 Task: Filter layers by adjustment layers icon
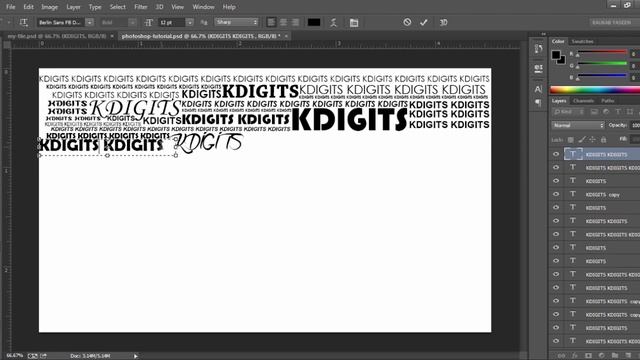(x=606, y=111)
